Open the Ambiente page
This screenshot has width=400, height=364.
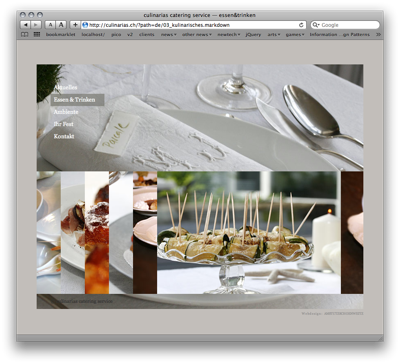coord(66,112)
